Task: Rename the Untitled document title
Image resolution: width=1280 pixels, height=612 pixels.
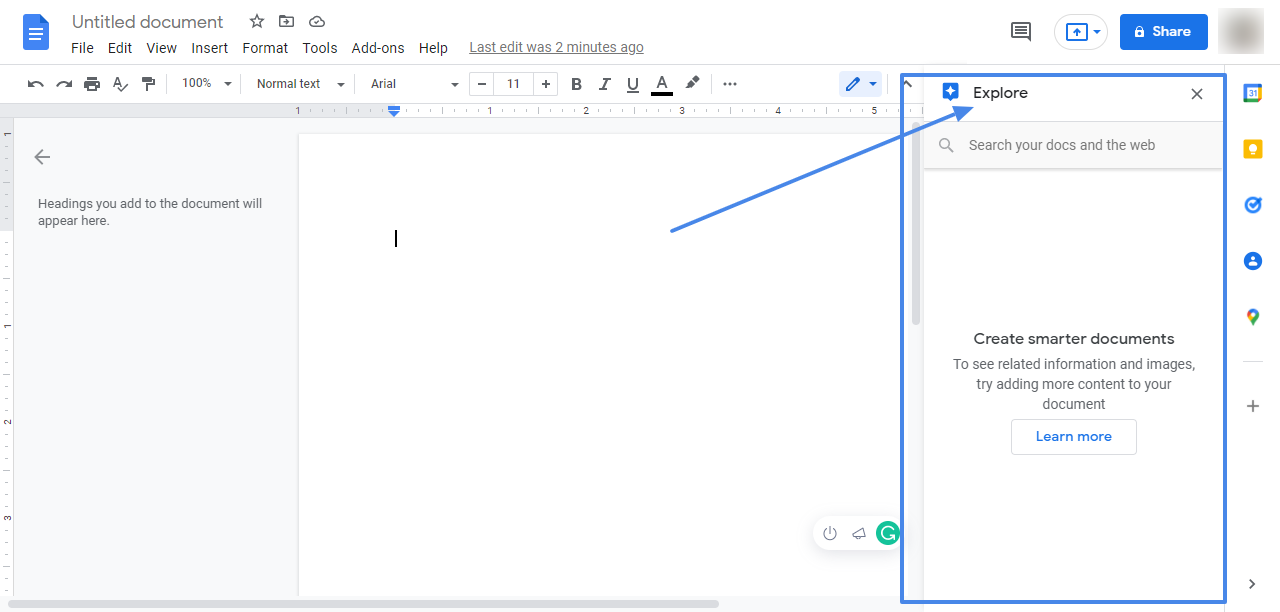Action: (148, 22)
